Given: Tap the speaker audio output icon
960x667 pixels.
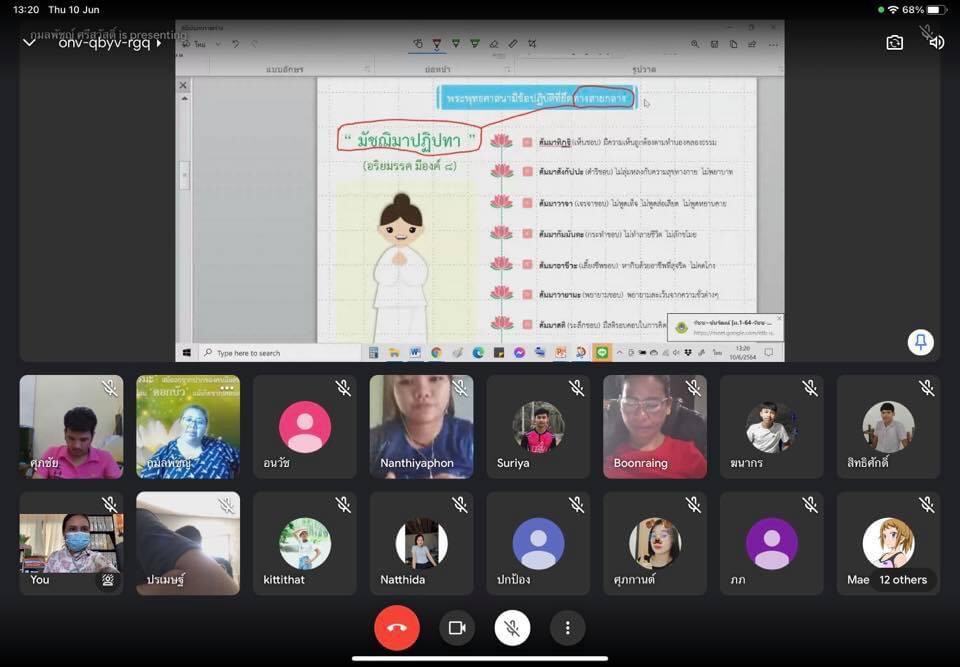Looking at the screenshot, I should [936, 42].
